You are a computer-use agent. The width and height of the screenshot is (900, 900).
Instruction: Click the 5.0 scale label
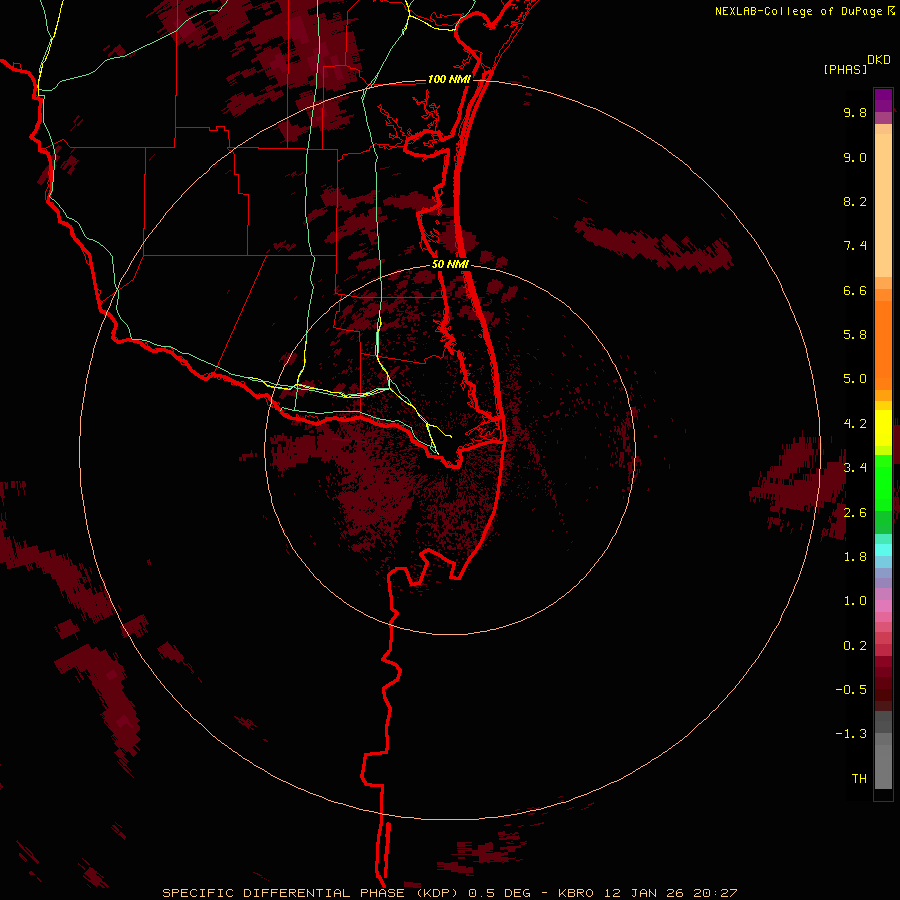point(855,379)
